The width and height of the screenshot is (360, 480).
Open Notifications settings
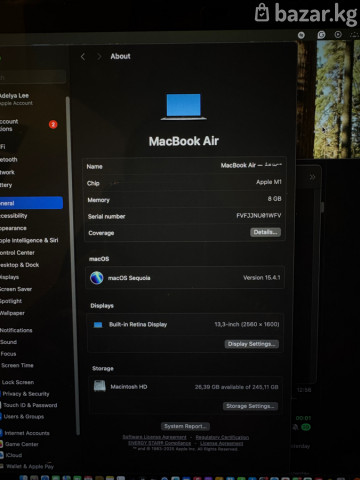coord(16,330)
